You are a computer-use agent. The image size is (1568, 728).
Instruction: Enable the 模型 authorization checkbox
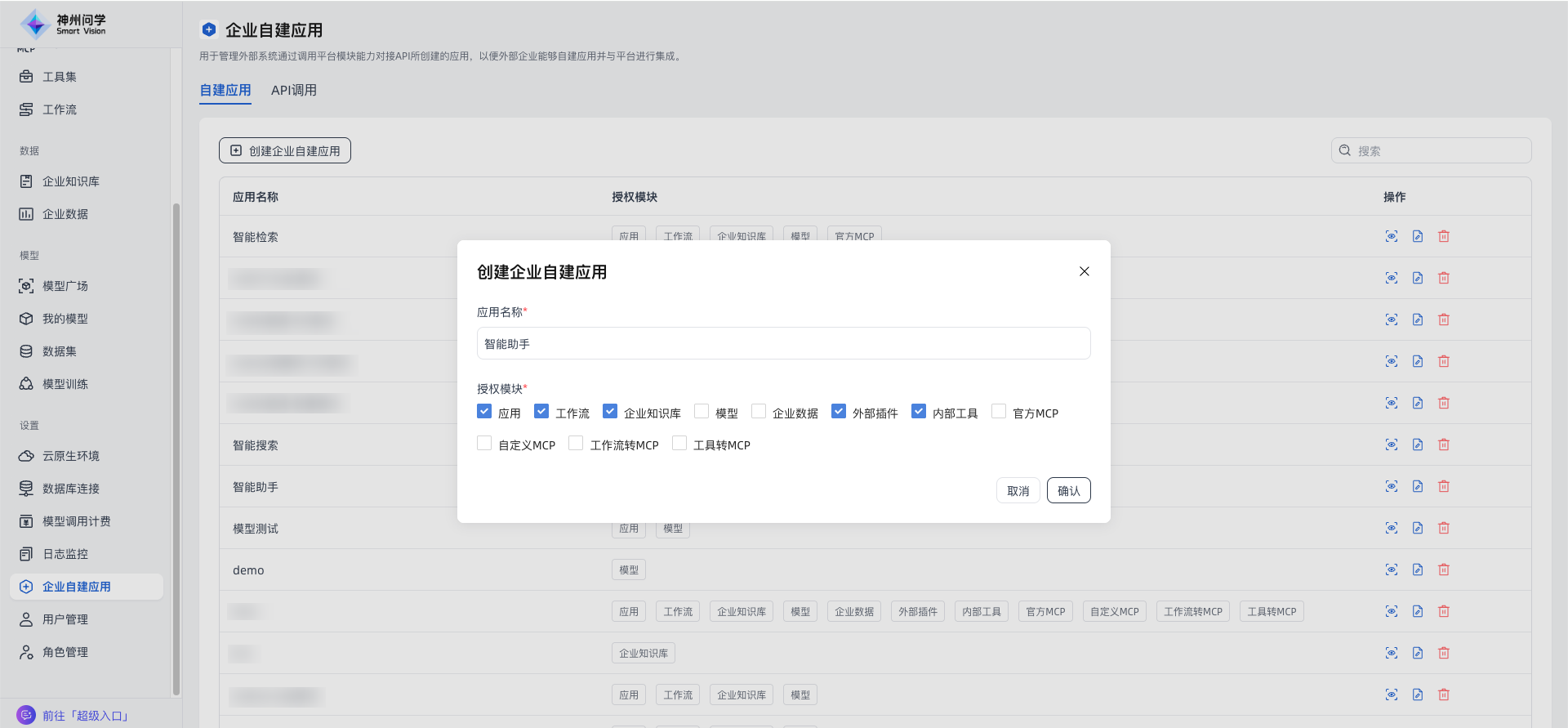[x=702, y=412]
